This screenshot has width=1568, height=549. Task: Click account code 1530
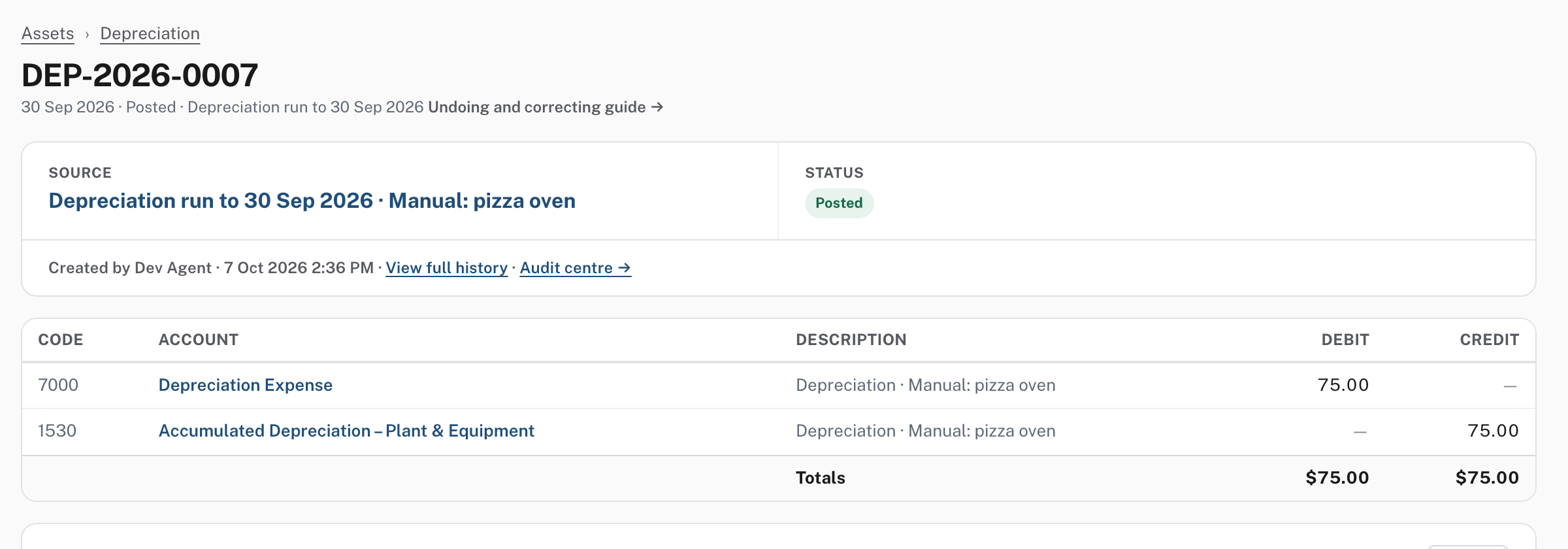pos(57,431)
